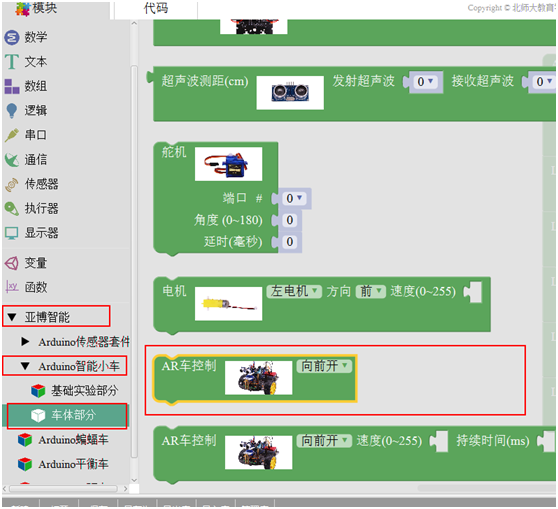Open the 数组 array category icon
The width and height of the screenshot is (558, 509).
pos(12,86)
